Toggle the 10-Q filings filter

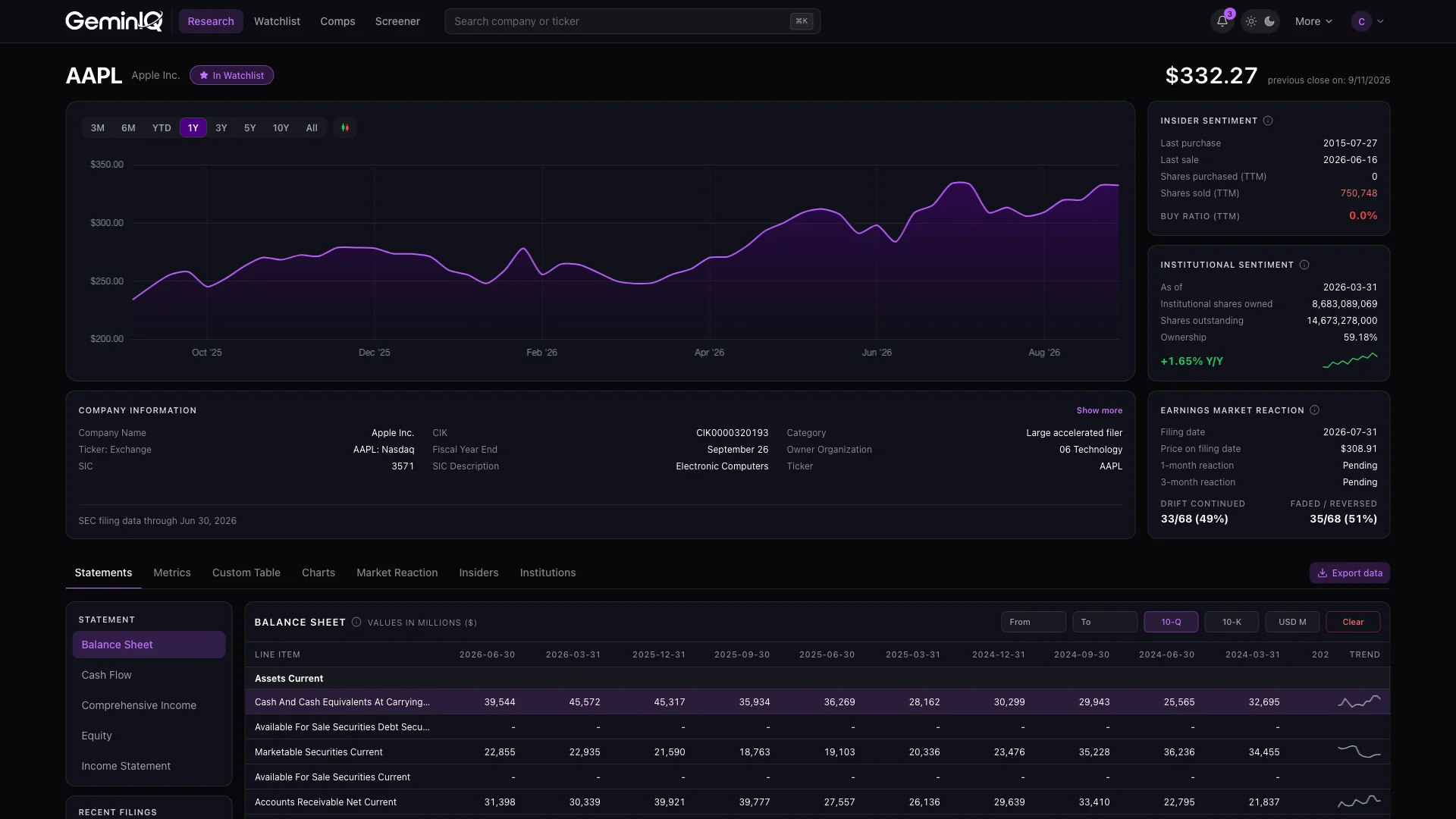tap(1171, 622)
